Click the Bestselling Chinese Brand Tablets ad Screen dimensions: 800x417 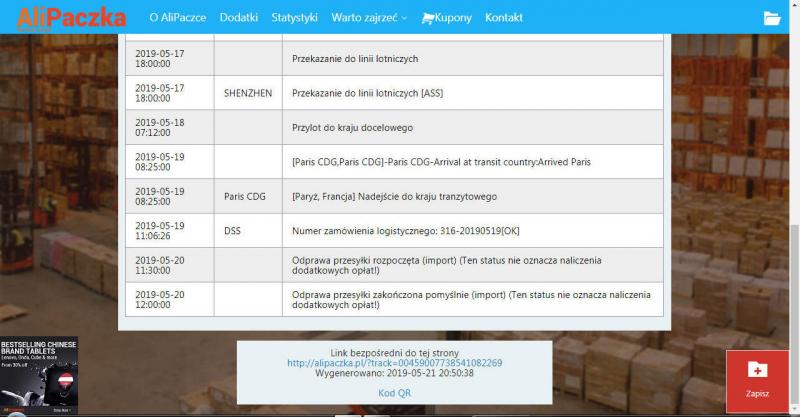39,375
